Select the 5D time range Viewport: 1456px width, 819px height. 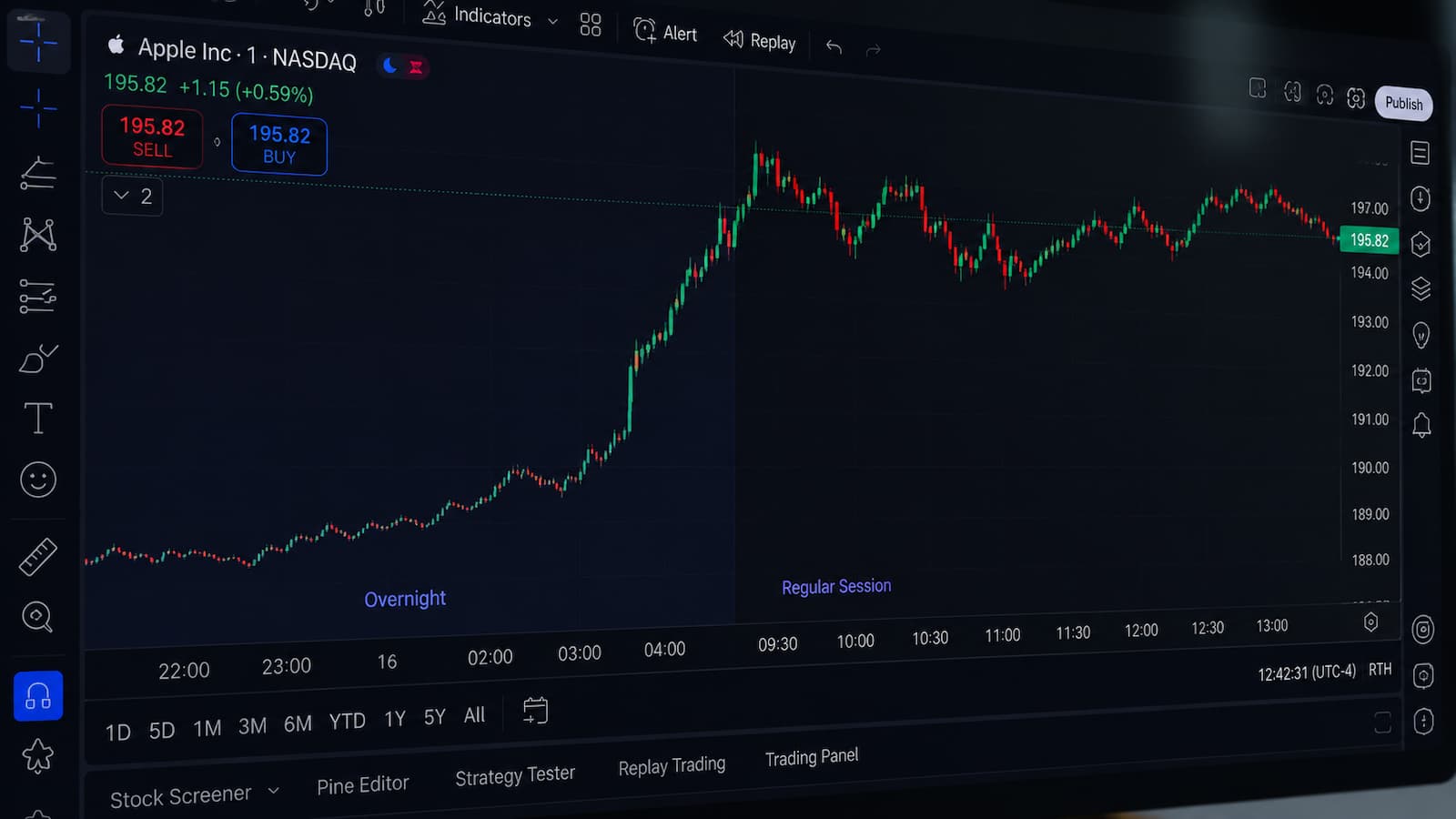(162, 730)
